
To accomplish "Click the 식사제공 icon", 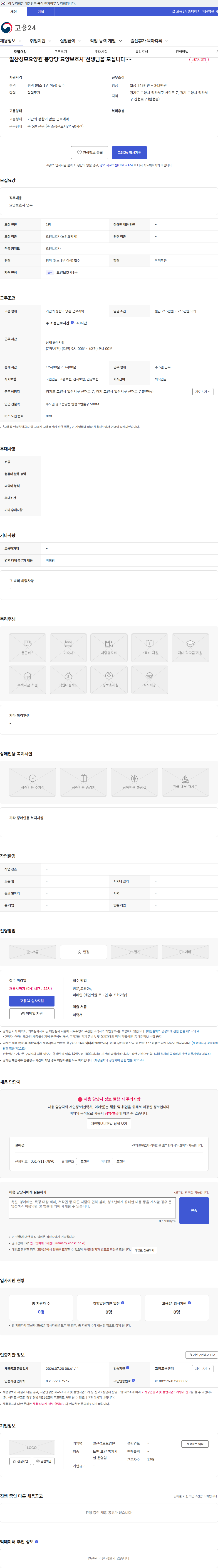I will 150,680.
